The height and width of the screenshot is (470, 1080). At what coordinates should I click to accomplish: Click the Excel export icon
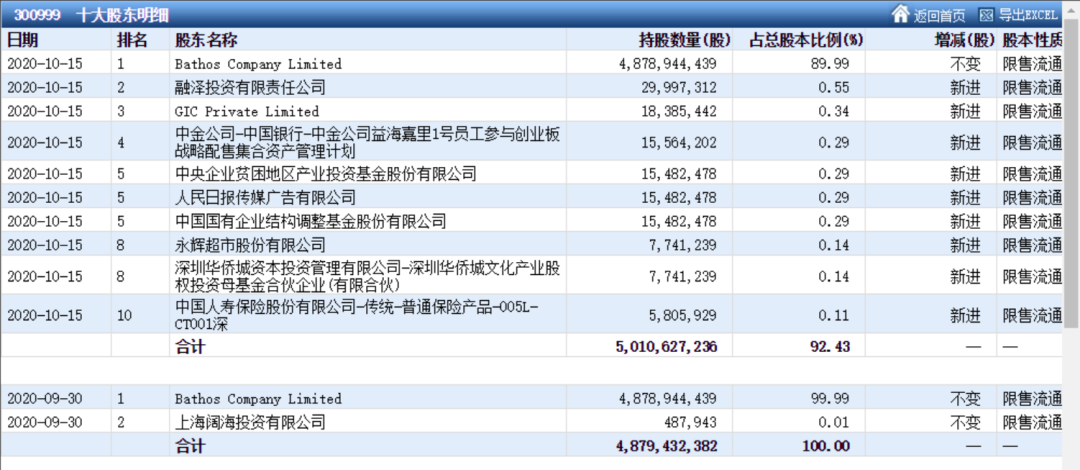point(987,14)
